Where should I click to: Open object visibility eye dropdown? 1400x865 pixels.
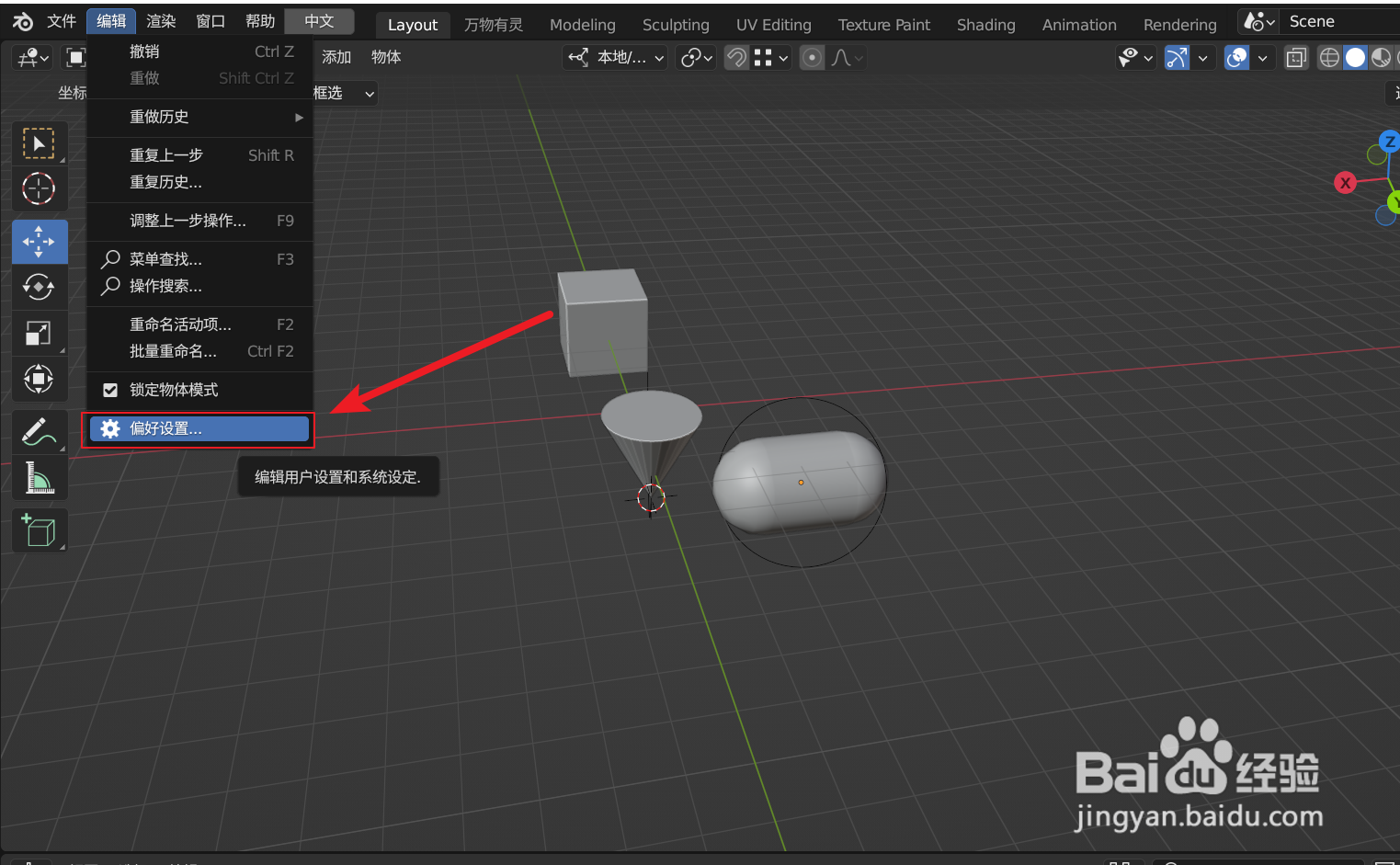point(1136,58)
